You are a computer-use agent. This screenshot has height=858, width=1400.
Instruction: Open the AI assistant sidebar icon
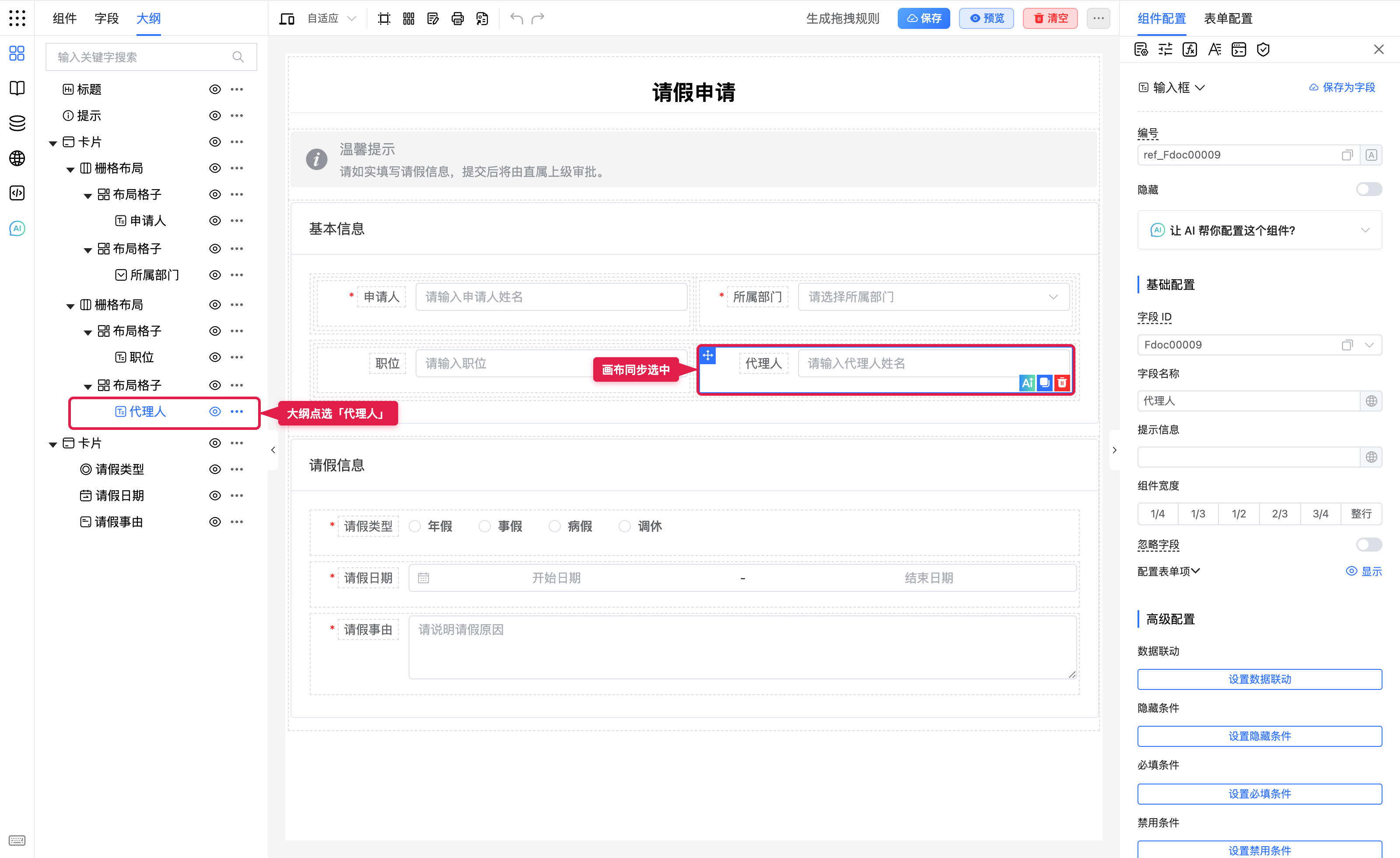[x=17, y=229]
